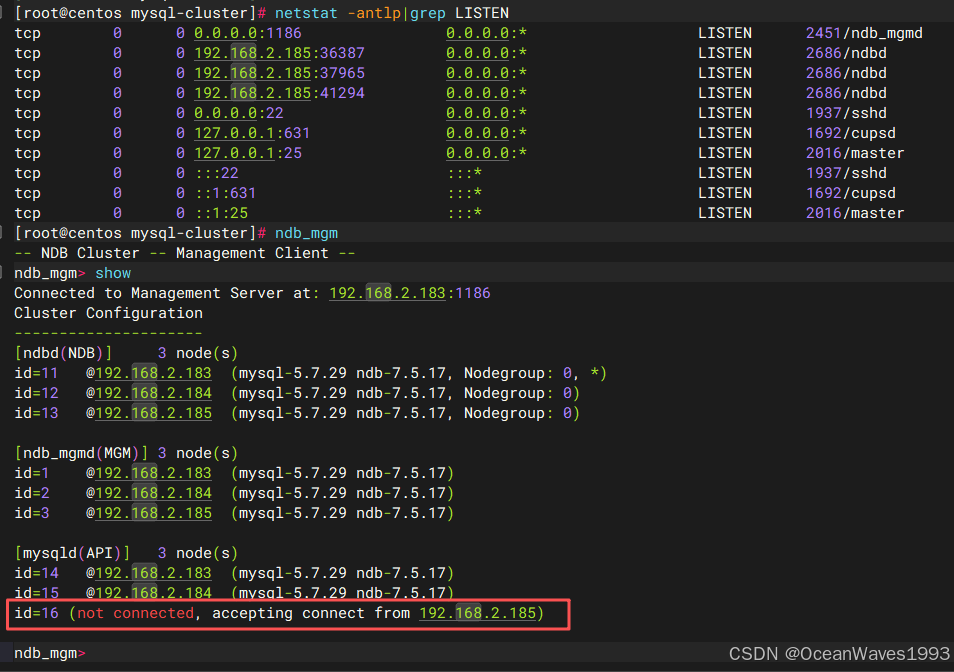Open the id=12 node address 192.168.2.184
Screen dimensions: 954x672
[x=153, y=393]
